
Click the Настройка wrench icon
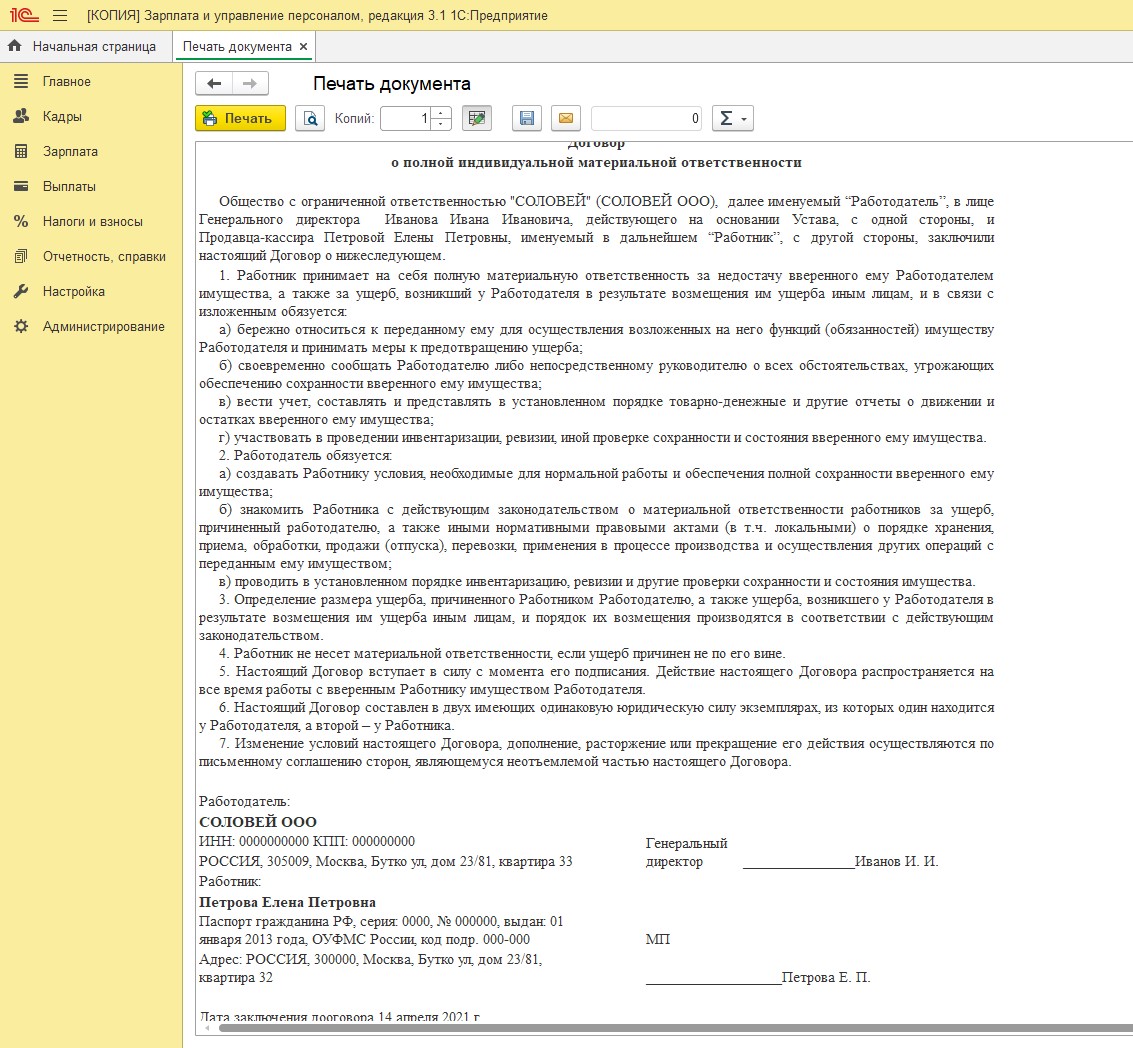click(21, 291)
